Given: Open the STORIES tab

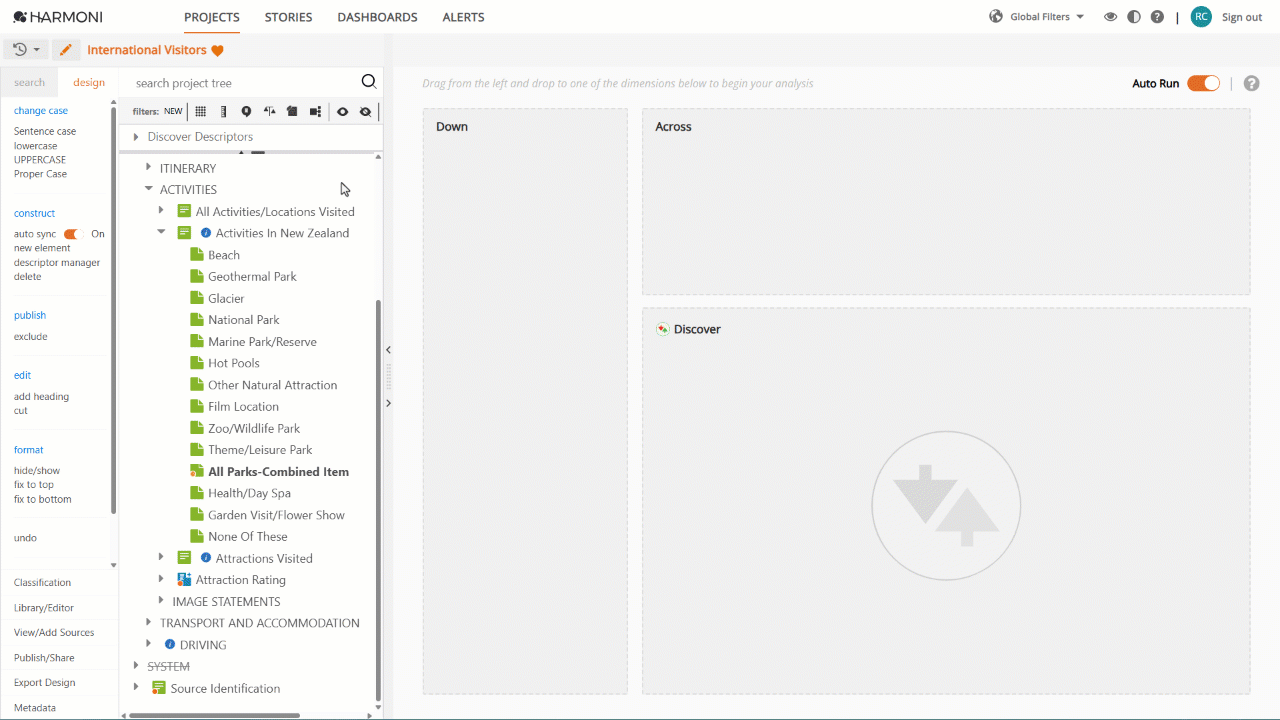Looking at the screenshot, I should 288,17.
